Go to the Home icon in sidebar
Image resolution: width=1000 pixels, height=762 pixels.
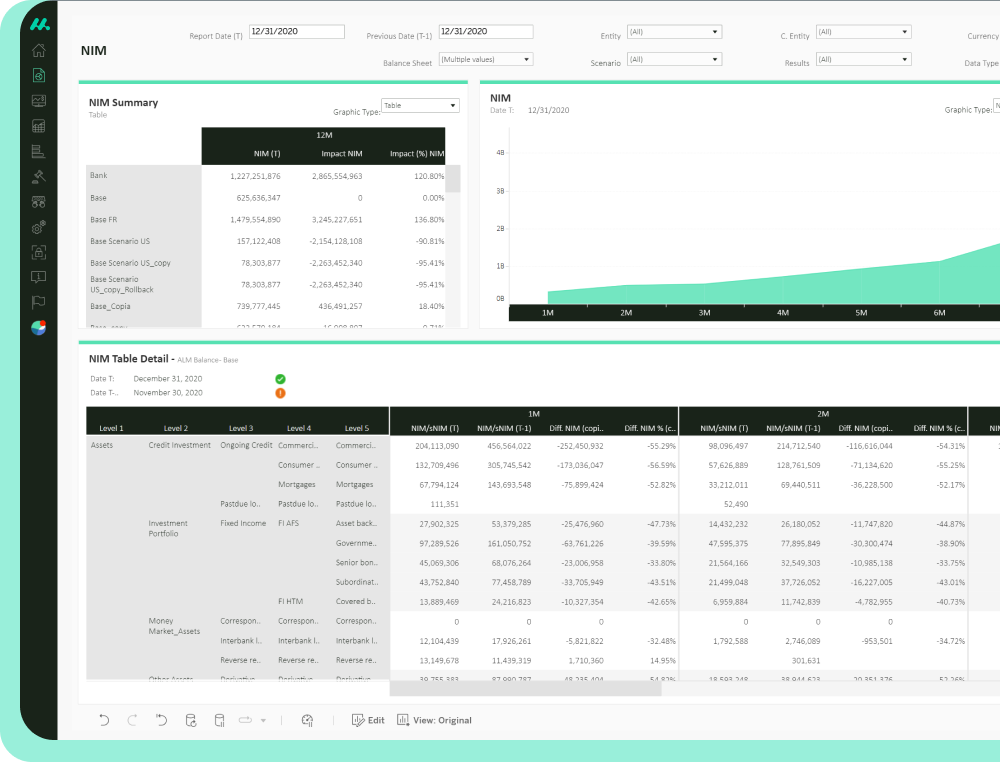[39, 50]
